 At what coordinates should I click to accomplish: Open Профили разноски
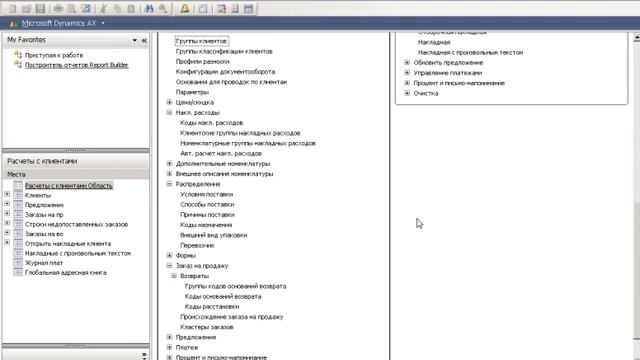point(202,62)
